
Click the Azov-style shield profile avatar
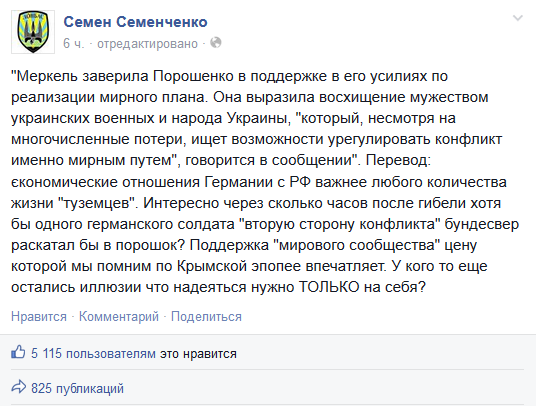point(33,32)
